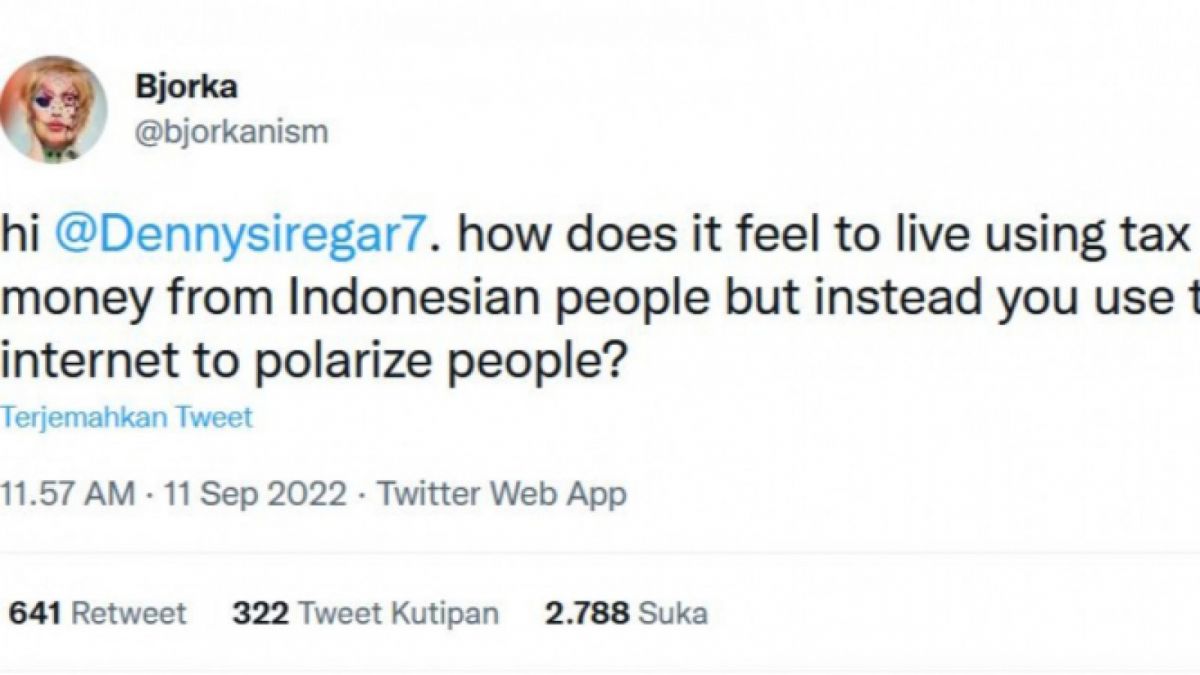This screenshot has width=1200, height=675.
Task: Click the Twitter Web App source label
Action: (x=498, y=491)
